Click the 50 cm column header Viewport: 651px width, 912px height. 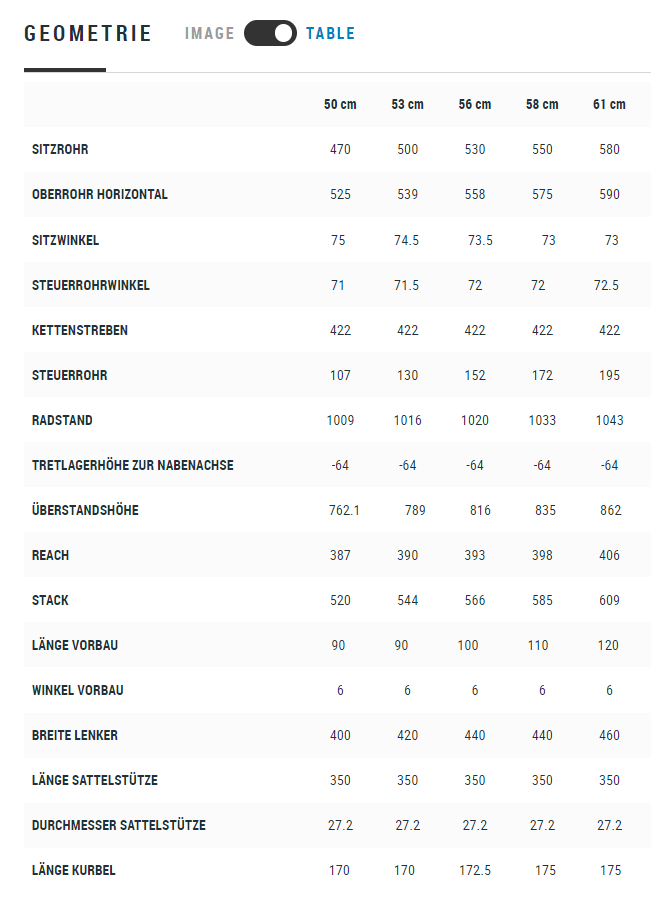(x=340, y=104)
